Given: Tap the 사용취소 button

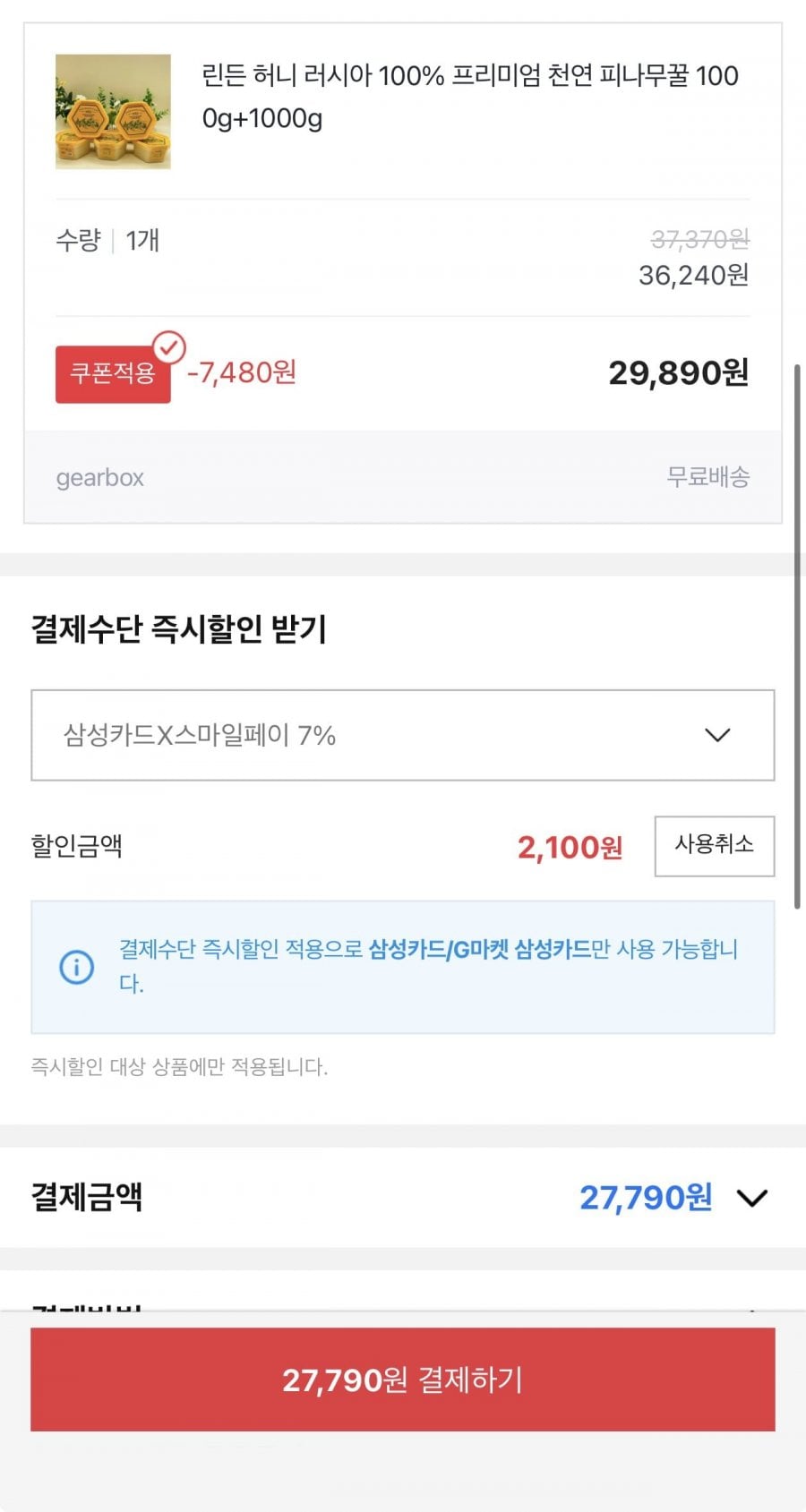Looking at the screenshot, I should point(714,845).
